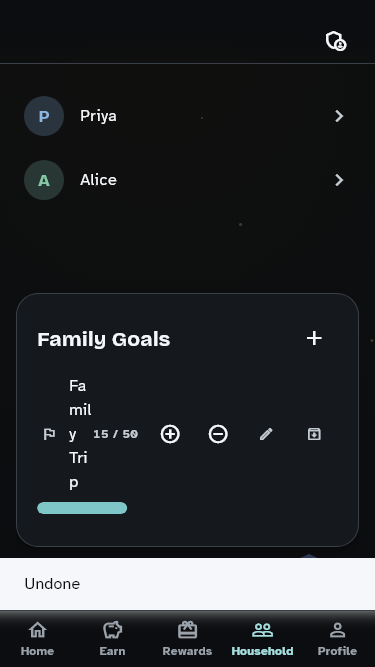375x667 pixels.
Task: Open Priya's avatar circle
Action: pos(44,116)
